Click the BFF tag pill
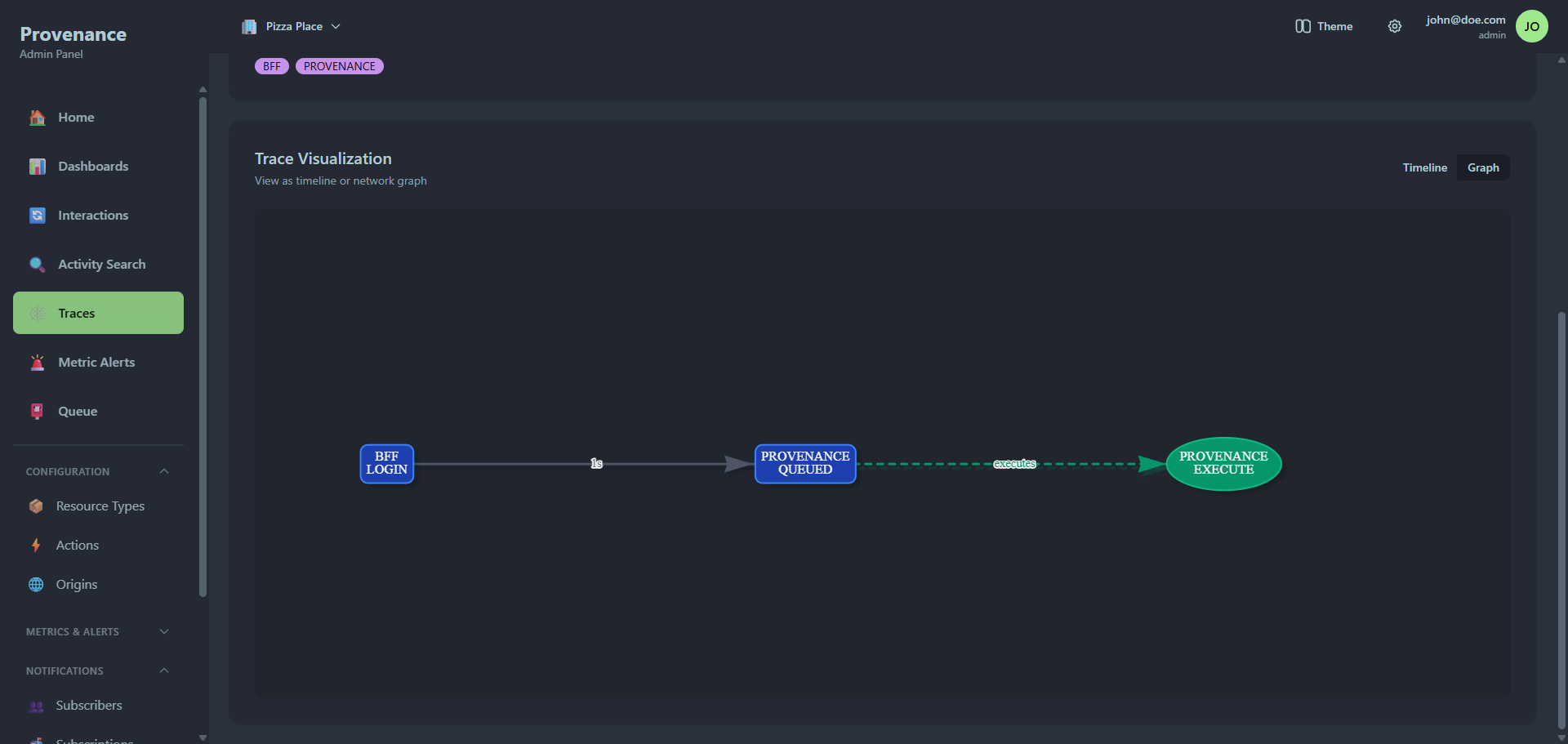 pyautogui.click(x=271, y=65)
